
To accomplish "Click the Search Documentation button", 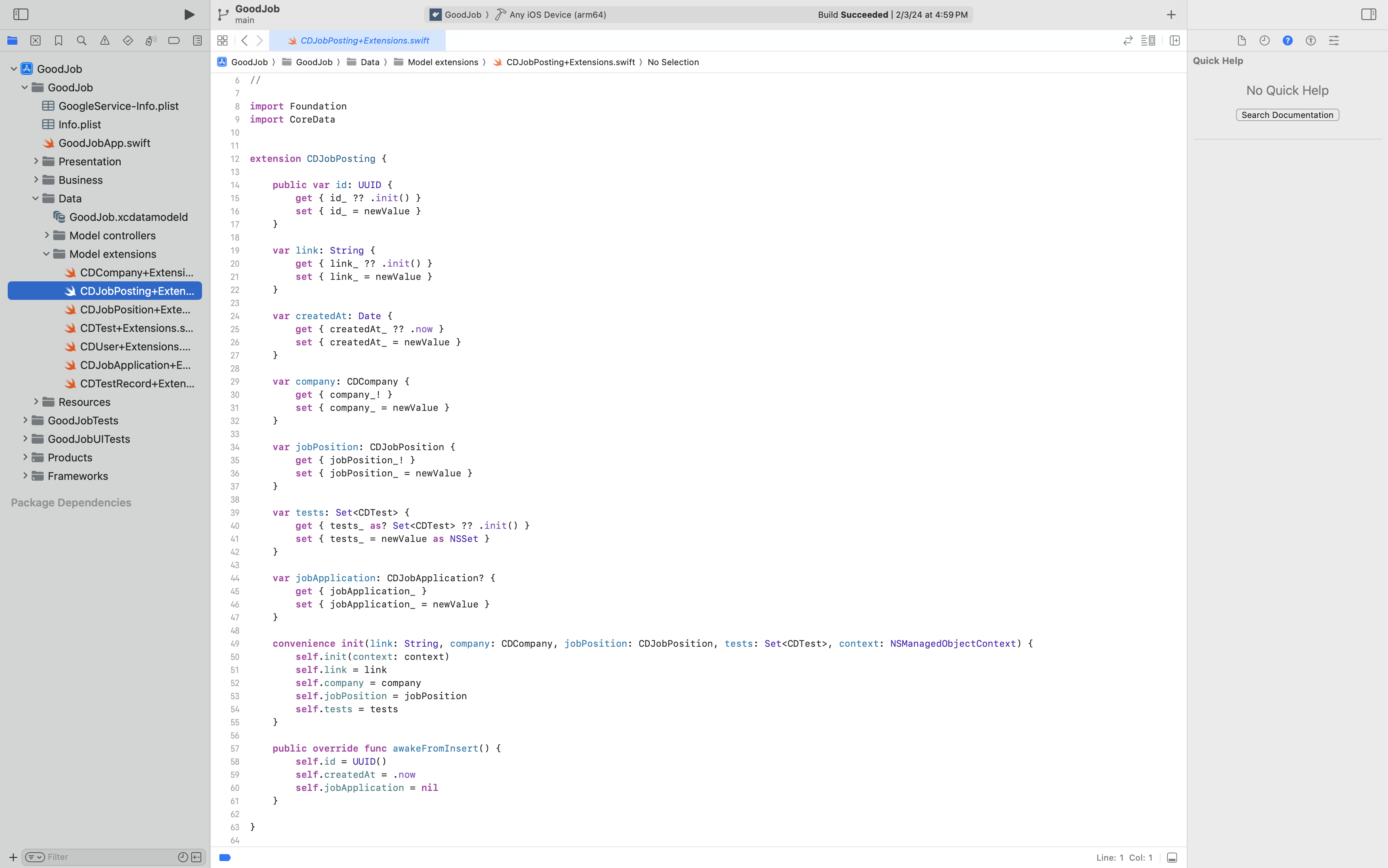I will pos(1287,115).
